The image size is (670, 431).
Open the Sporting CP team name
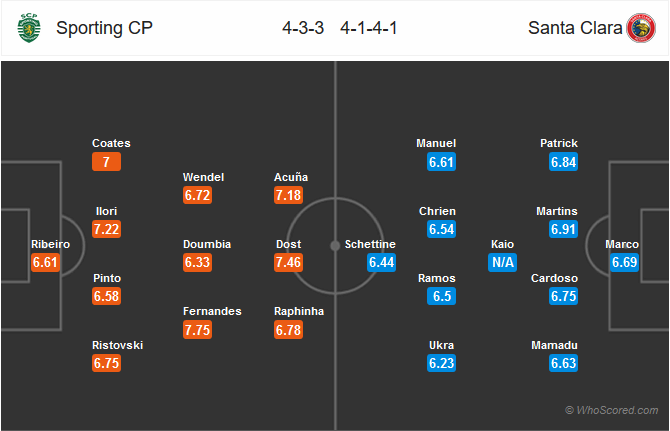[104, 28]
